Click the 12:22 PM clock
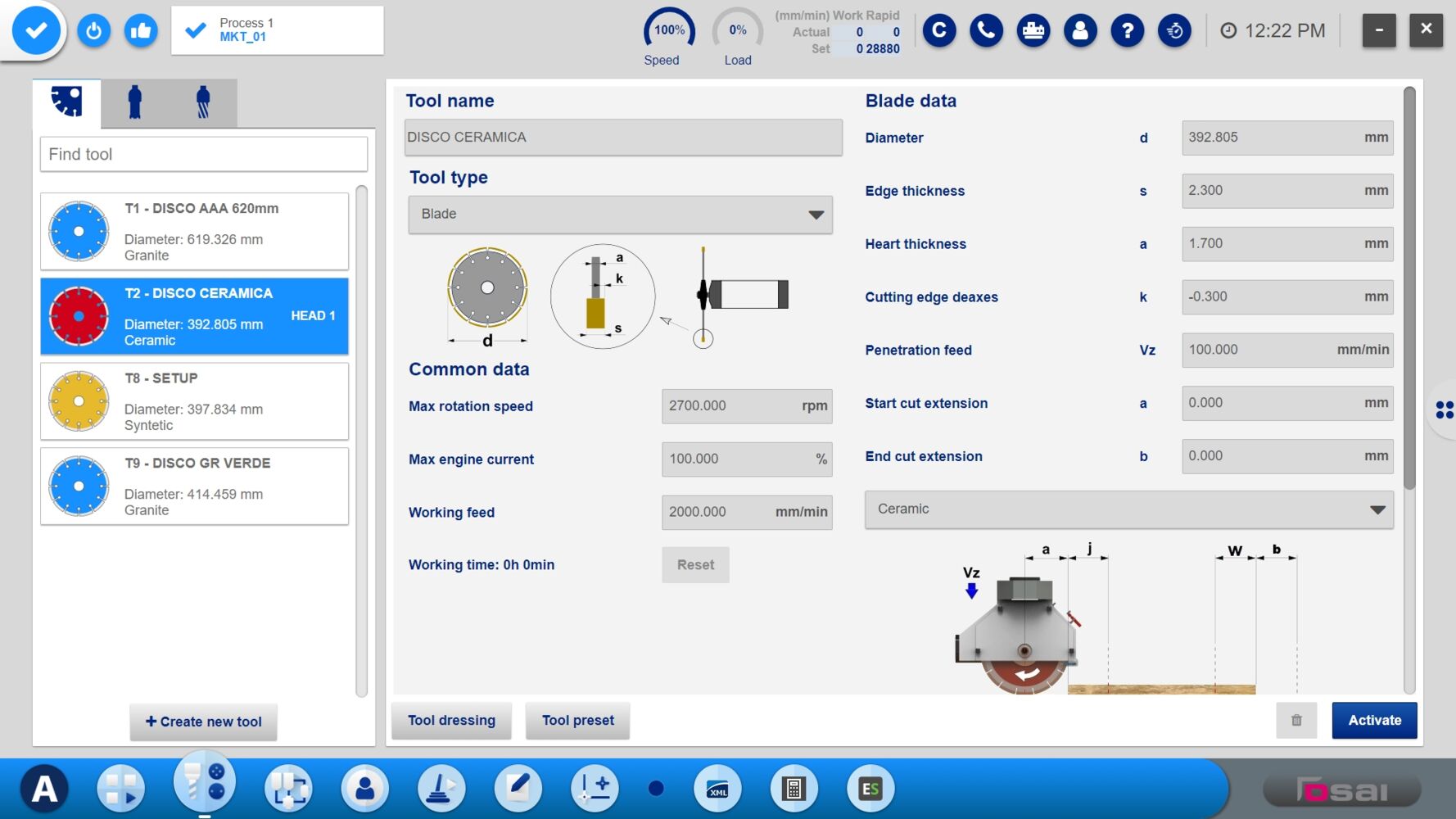 point(1273,31)
